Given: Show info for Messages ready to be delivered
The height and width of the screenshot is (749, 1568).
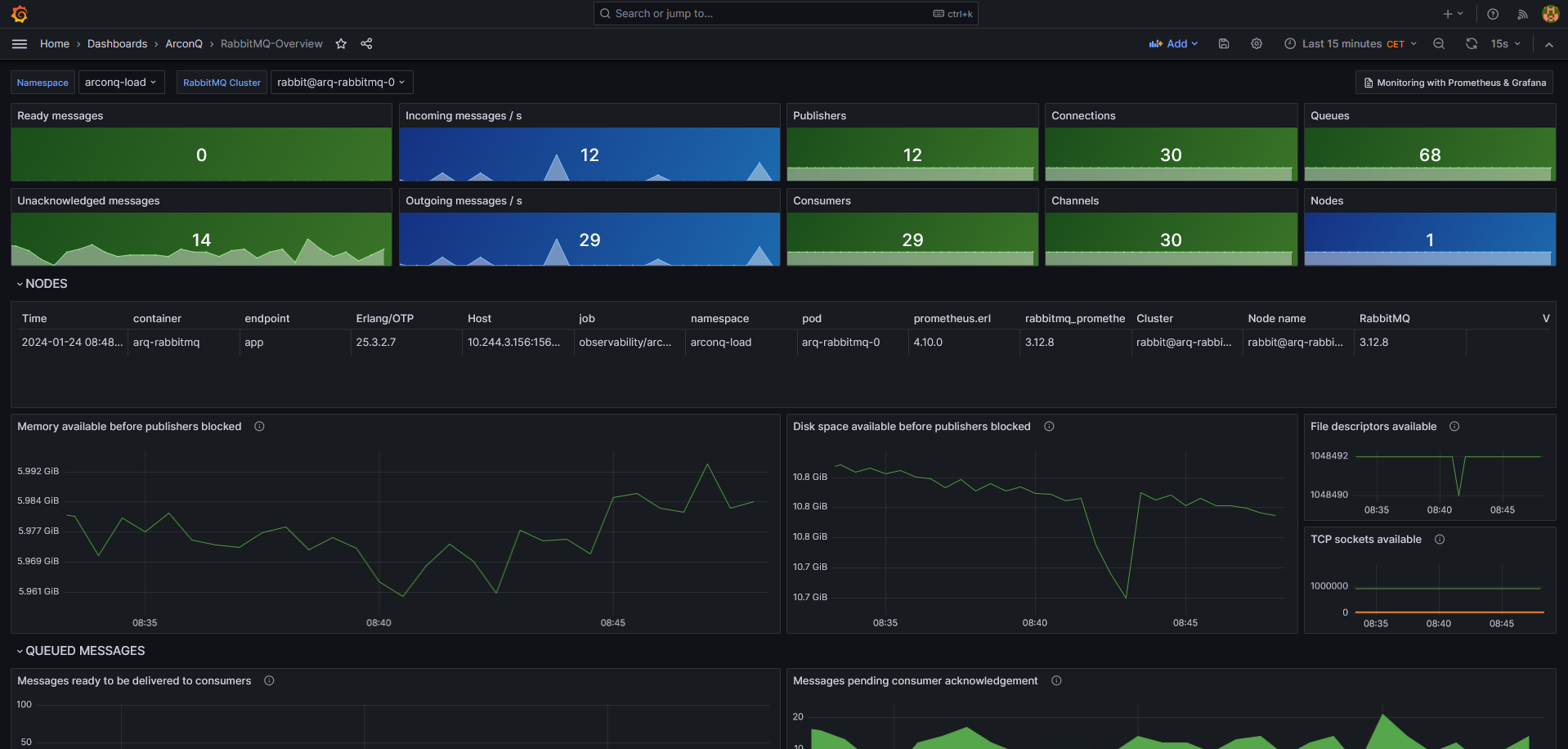Looking at the screenshot, I should coord(269,681).
